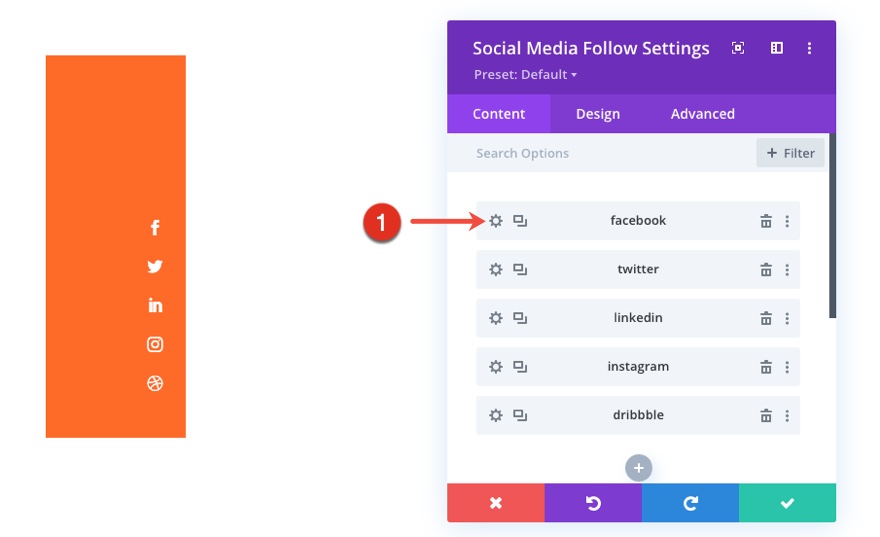Open the modal header three-dot menu
The image size is (880, 537).
pyautogui.click(x=809, y=48)
